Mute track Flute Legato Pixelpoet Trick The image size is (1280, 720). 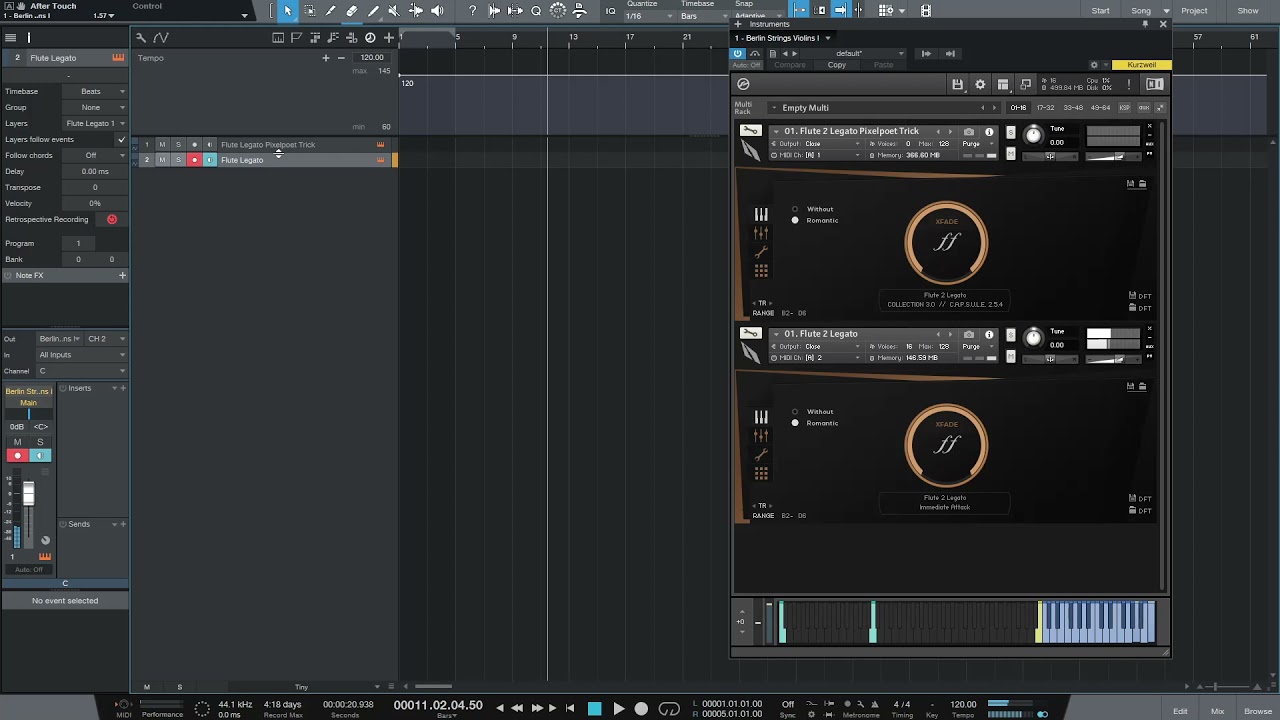(x=162, y=145)
